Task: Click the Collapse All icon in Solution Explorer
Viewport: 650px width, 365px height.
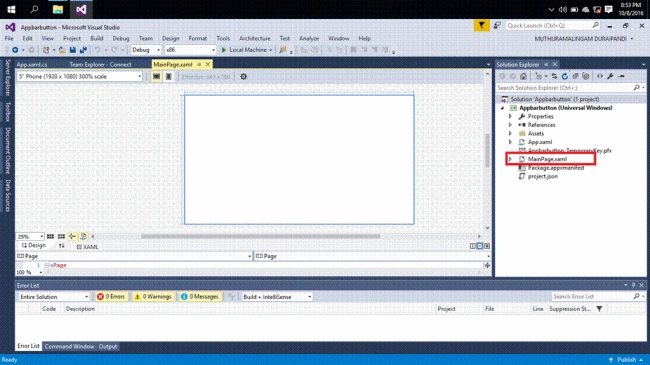Action: click(575, 76)
